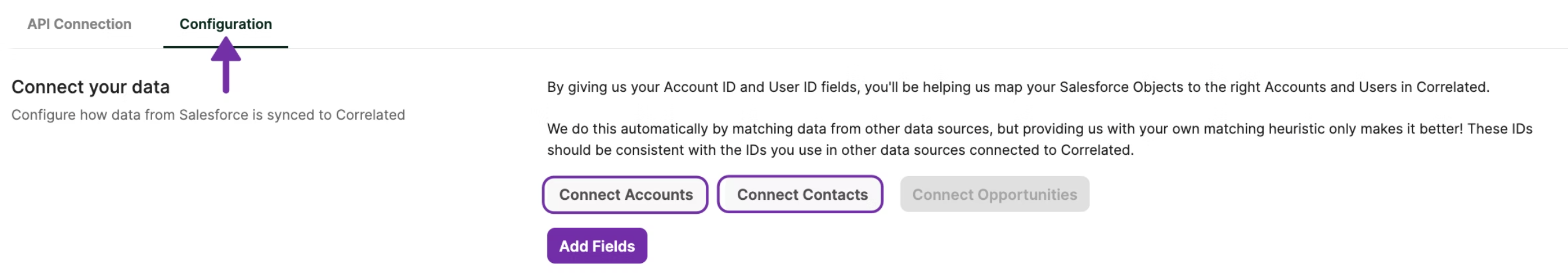Screen dimensions: 1568x275
Task: Click the dark underline beneath the Configuration tab
Action: pos(225,47)
